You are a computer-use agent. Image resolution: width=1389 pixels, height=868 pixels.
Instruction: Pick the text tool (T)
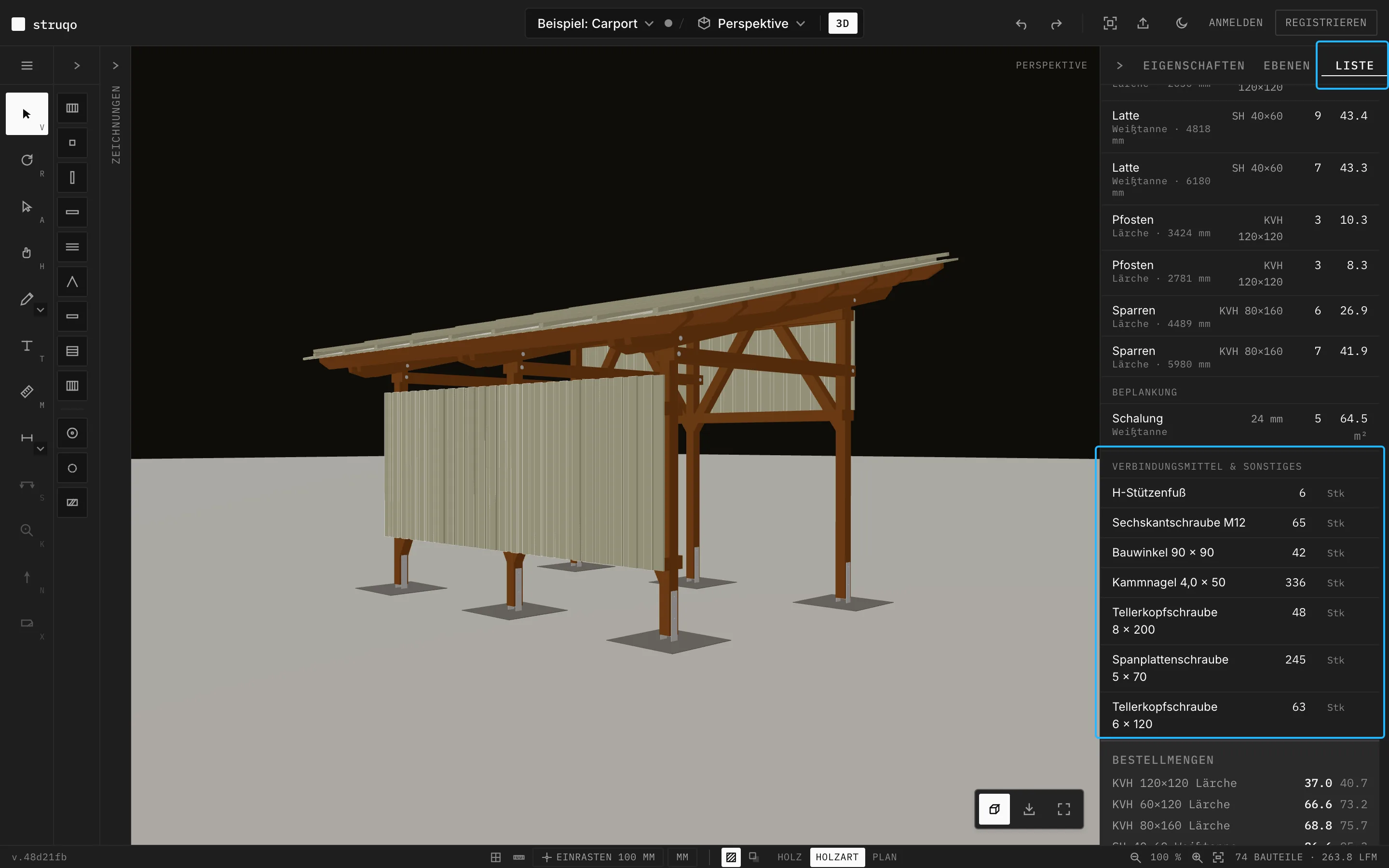tap(27, 346)
